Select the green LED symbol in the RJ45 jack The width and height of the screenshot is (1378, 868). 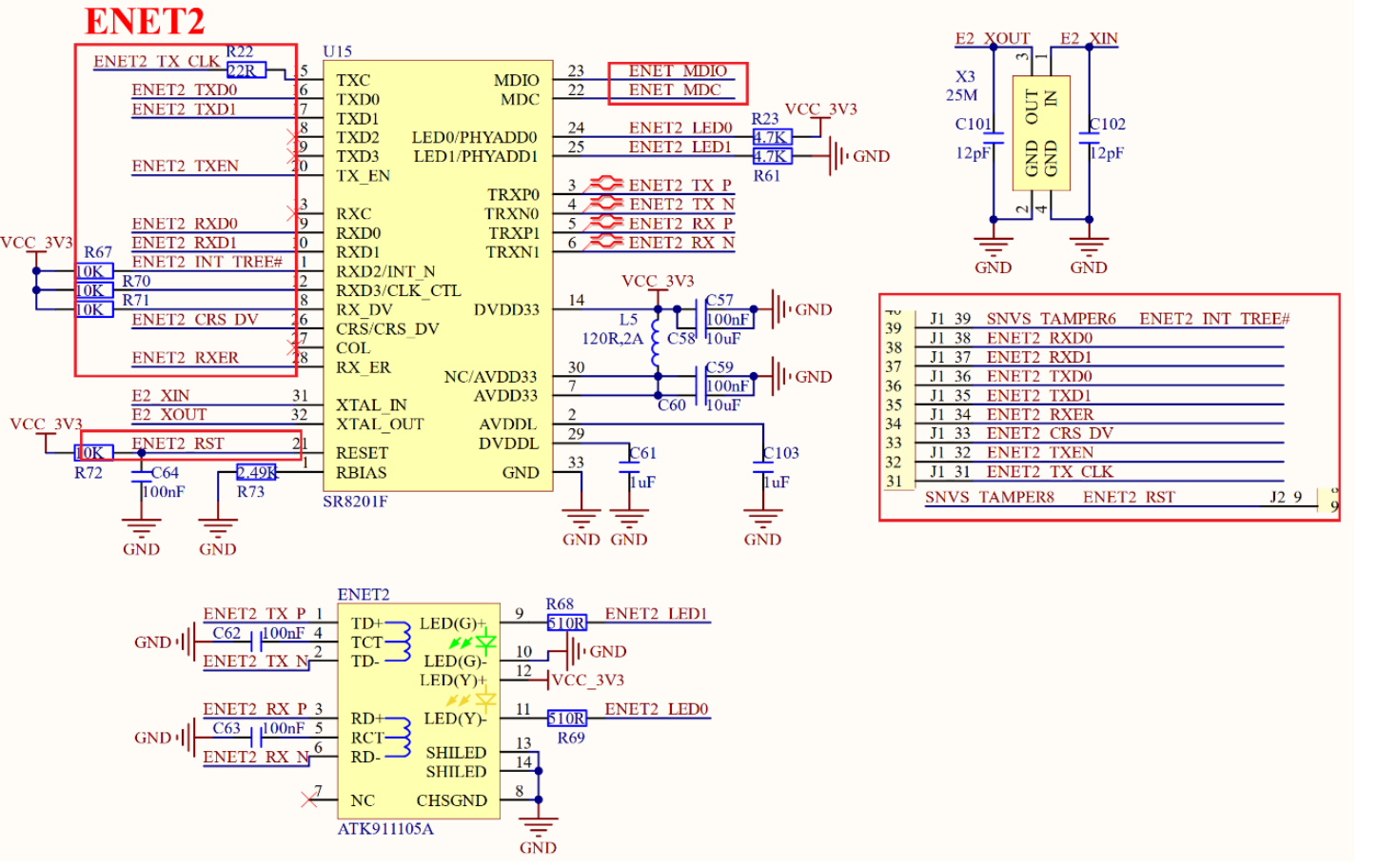(x=486, y=641)
